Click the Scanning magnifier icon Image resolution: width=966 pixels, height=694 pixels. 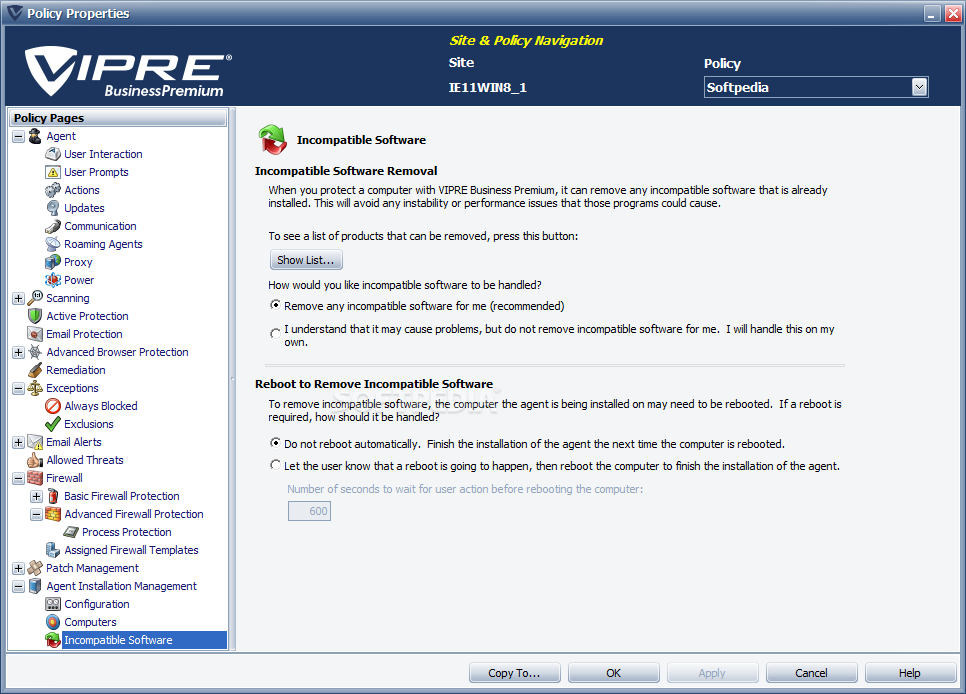(x=35, y=298)
